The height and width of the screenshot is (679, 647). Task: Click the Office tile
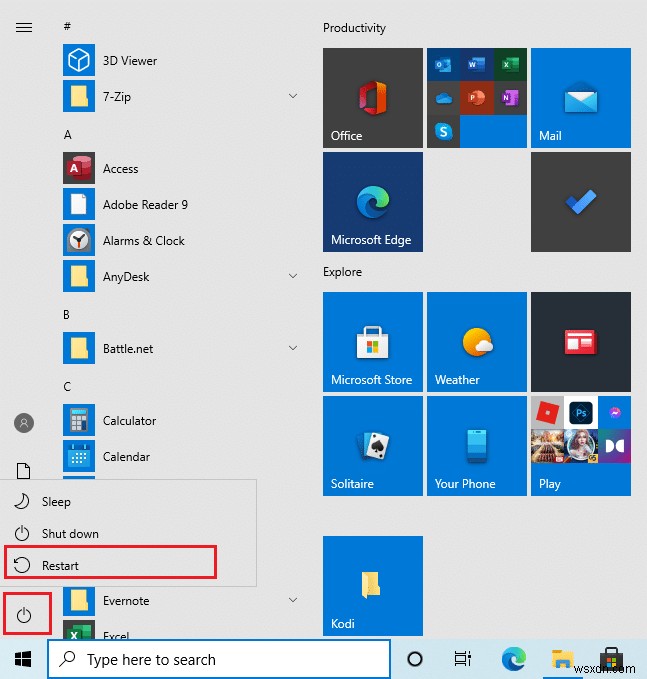click(x=373, y=98)
